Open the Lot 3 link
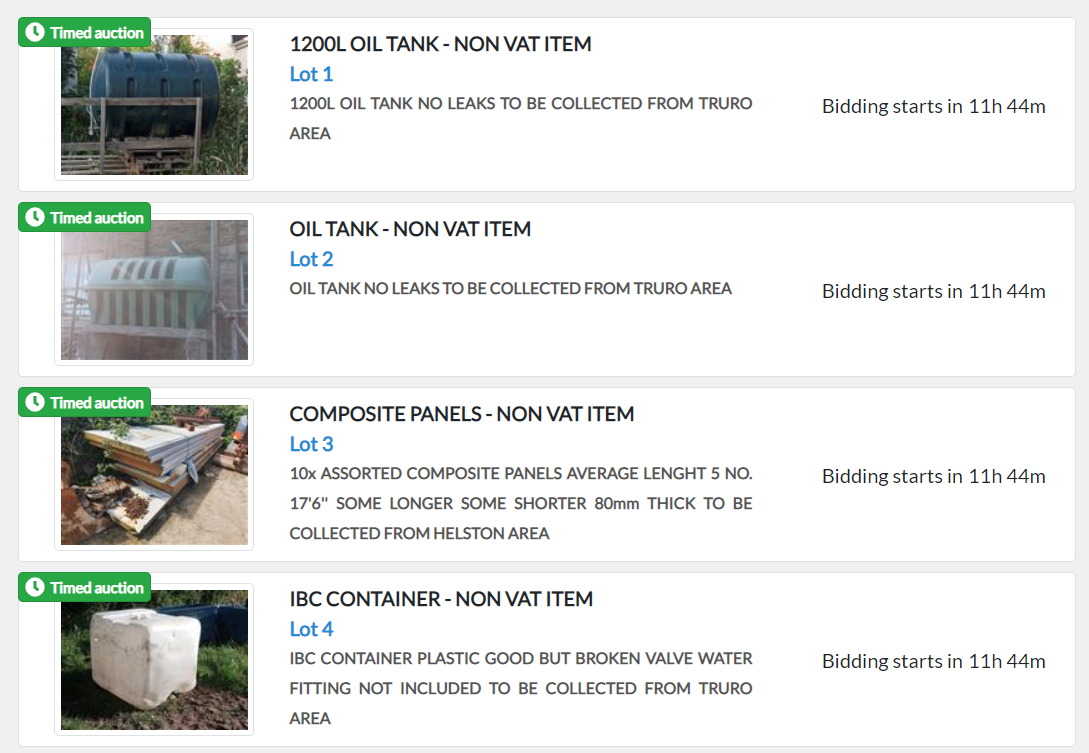 pos(311,444)
